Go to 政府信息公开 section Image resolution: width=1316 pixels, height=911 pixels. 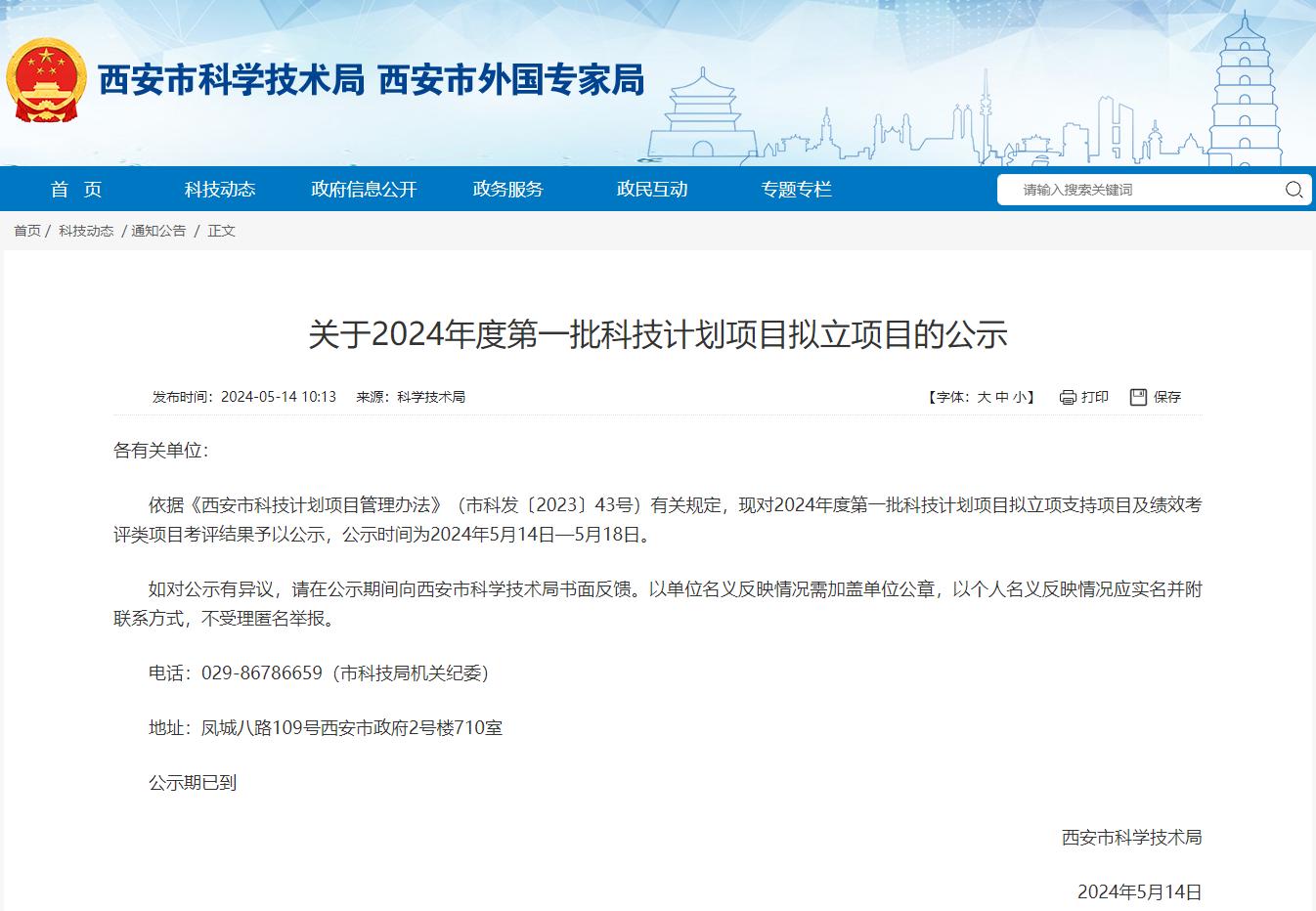tap(364, 190)
